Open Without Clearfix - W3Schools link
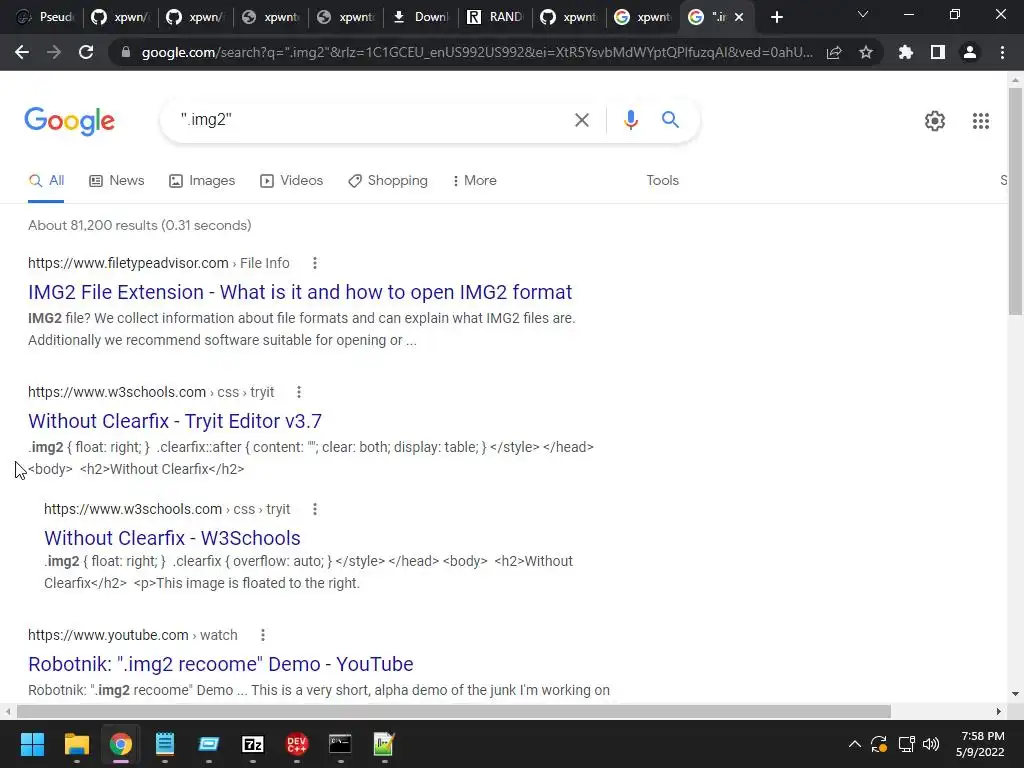1024x768 pixels. tap(172, 538)
